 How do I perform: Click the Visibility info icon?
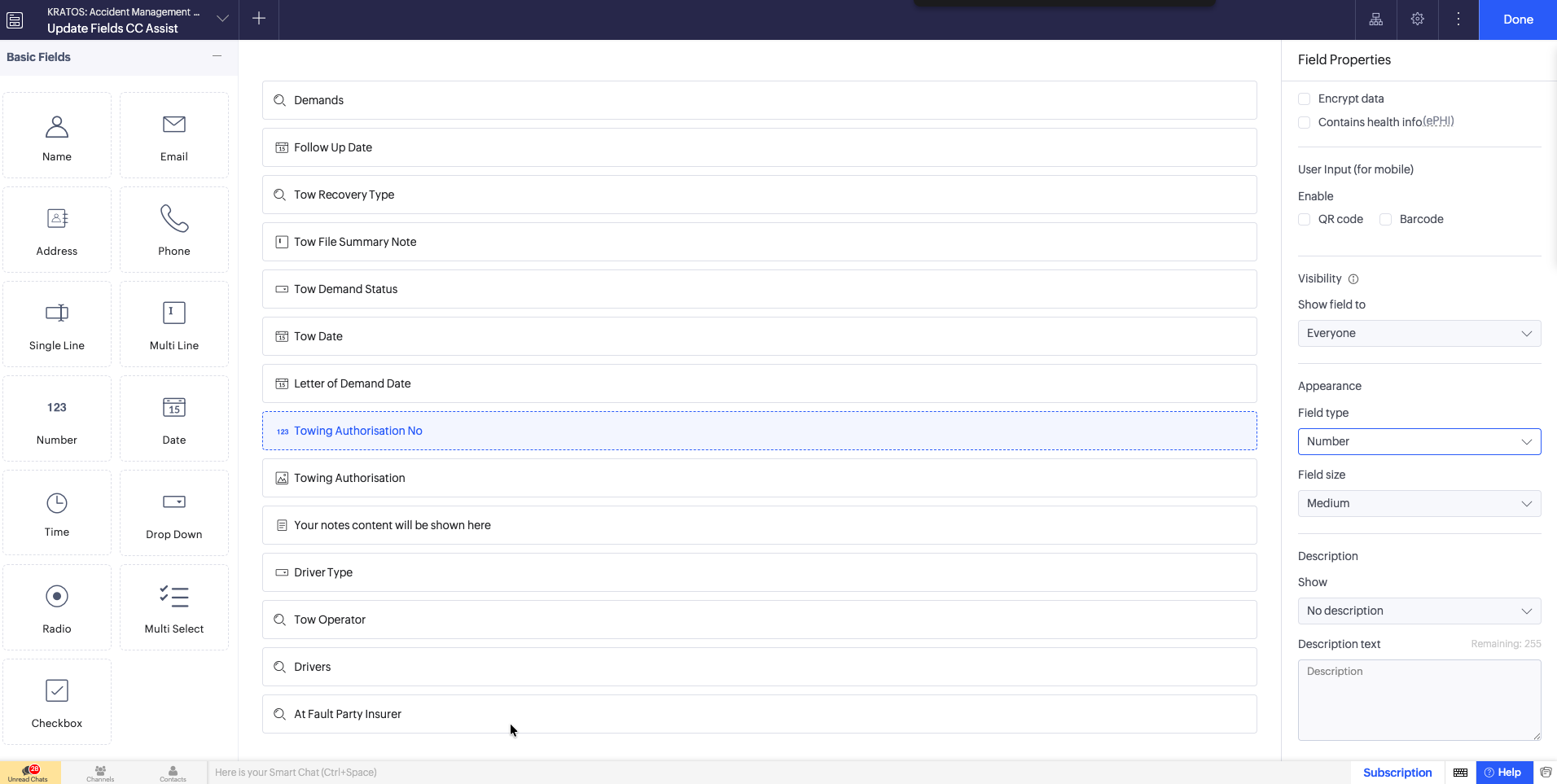[x=1353, y=279]
